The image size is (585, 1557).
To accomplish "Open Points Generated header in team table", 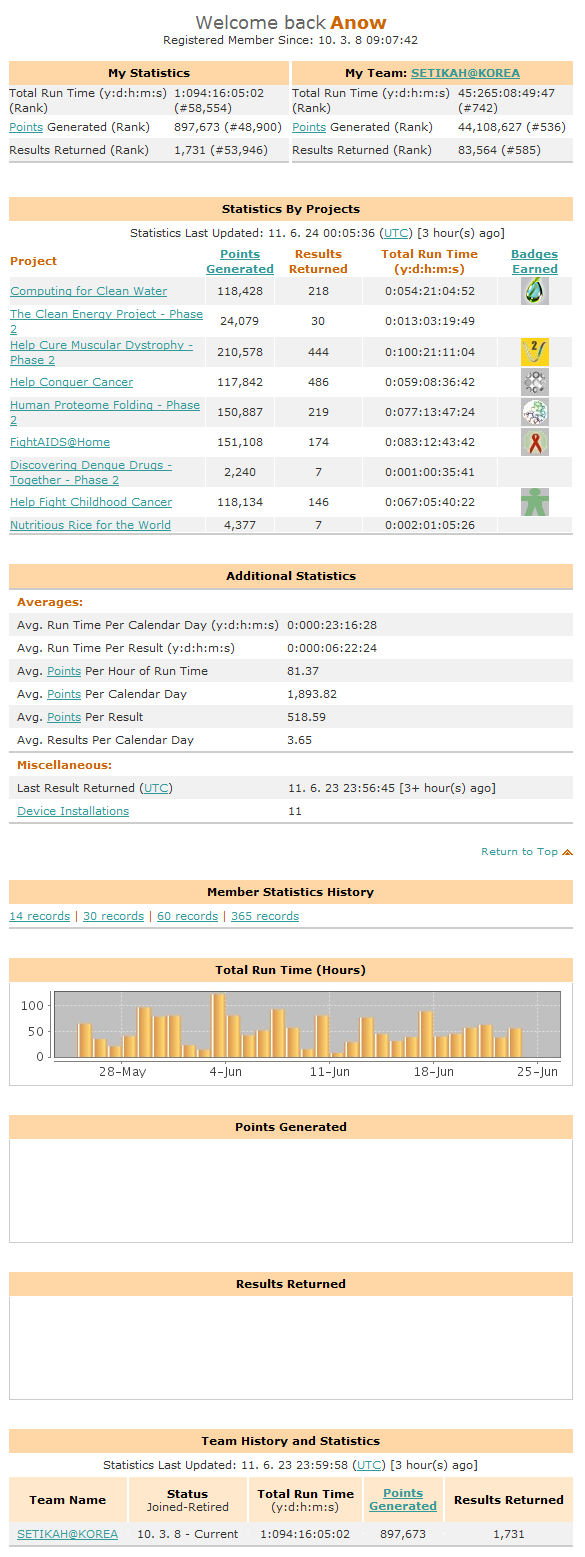I will click(x=403, y=1500).
